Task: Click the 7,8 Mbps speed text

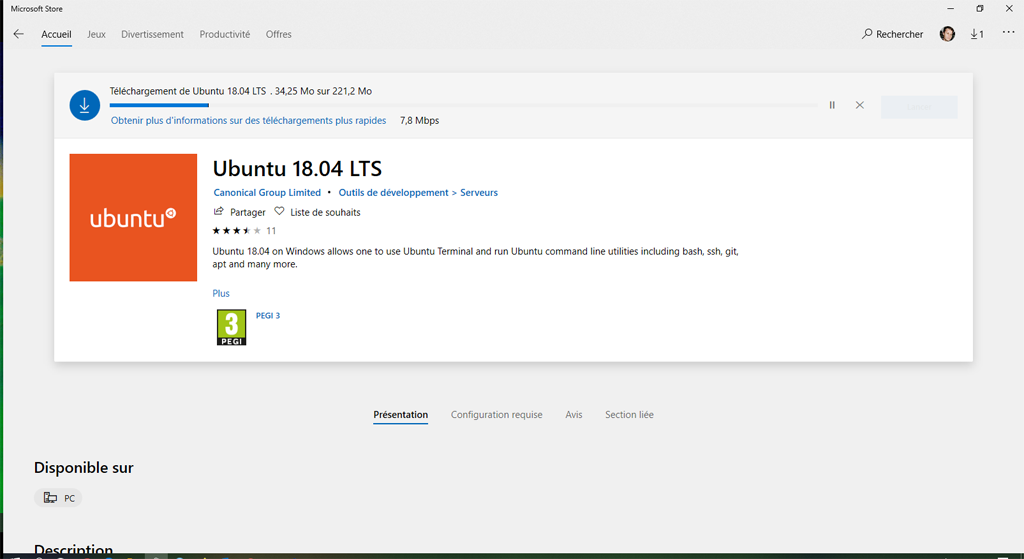Action: tap(419, 121)
